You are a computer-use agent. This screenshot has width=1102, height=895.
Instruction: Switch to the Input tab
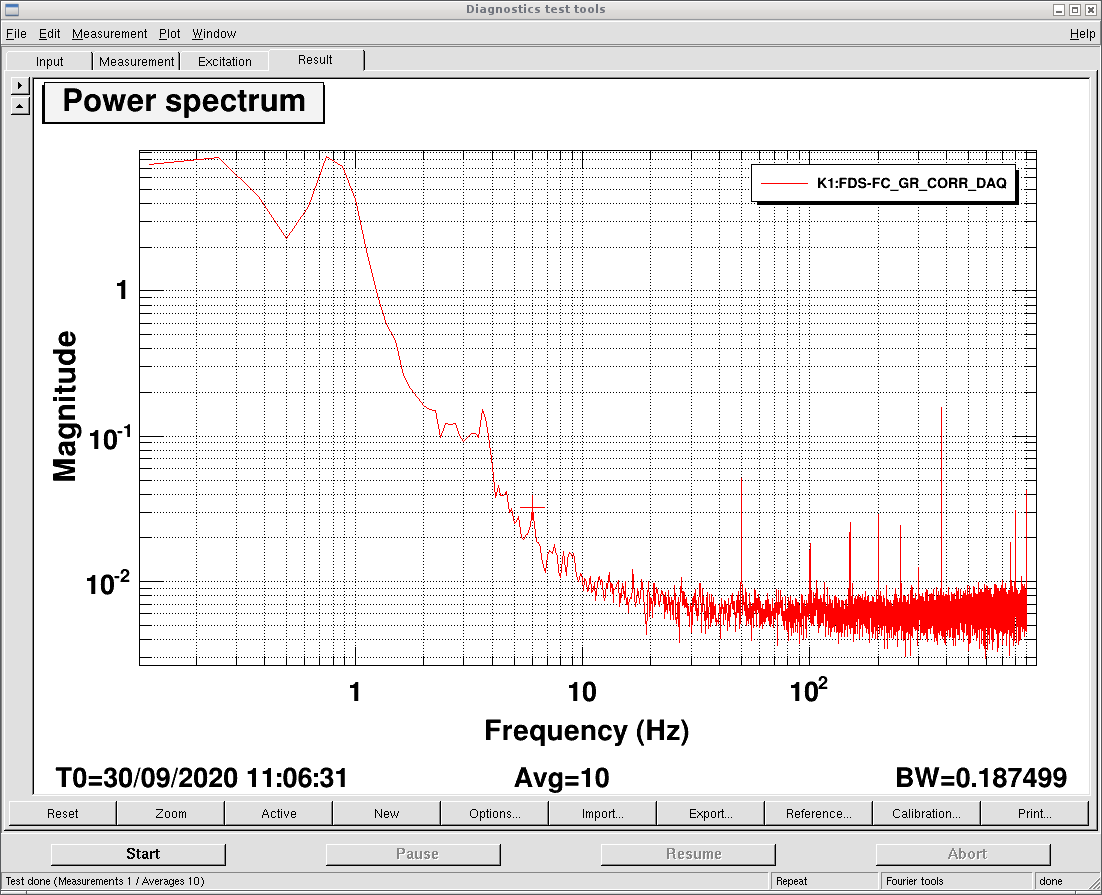[x=49, y=61]
